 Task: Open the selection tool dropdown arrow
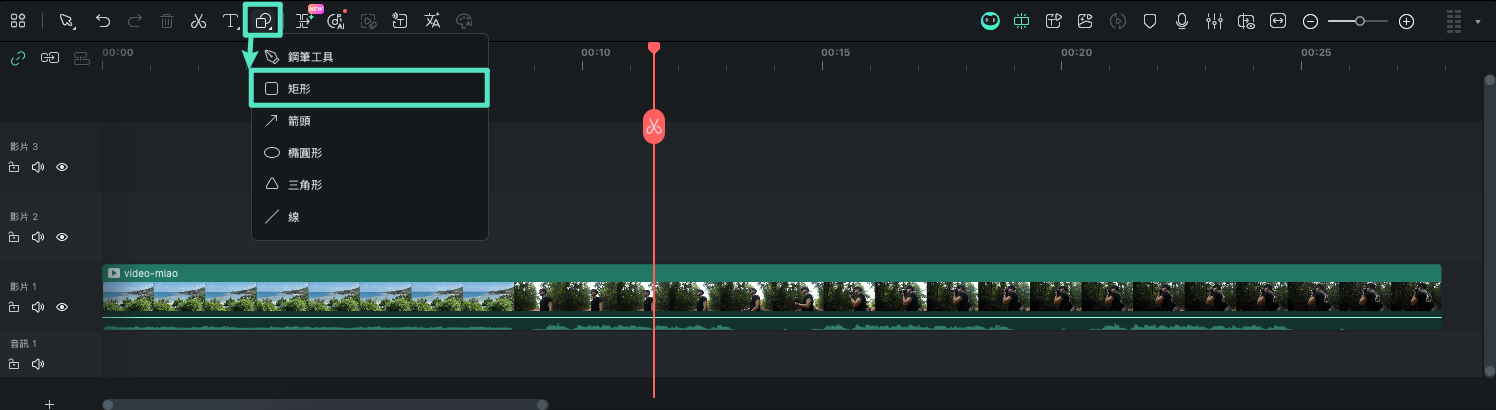click(75, 25)
